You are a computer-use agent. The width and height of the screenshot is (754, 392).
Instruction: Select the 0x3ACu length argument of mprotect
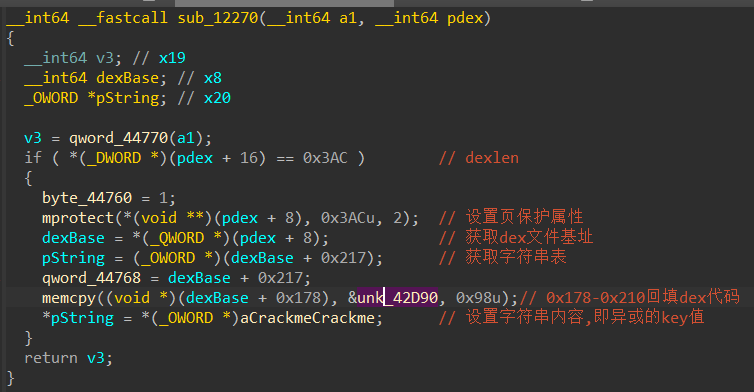tap(348, 218)
